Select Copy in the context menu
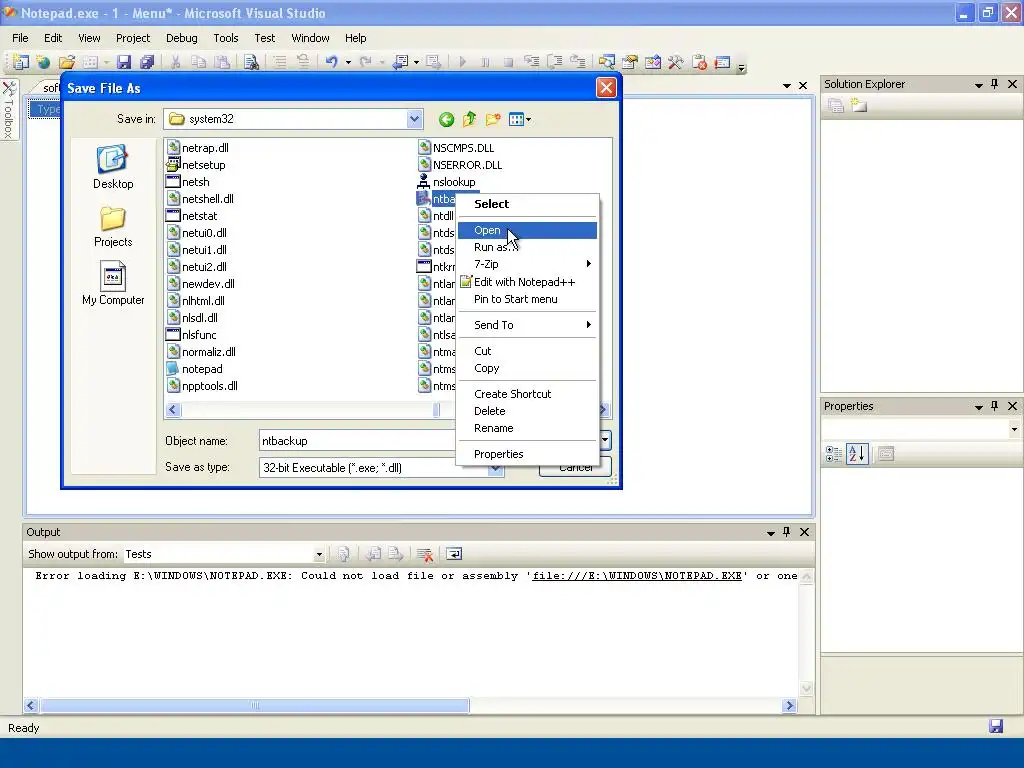The image size is (1024, 768). coord(527,368)
